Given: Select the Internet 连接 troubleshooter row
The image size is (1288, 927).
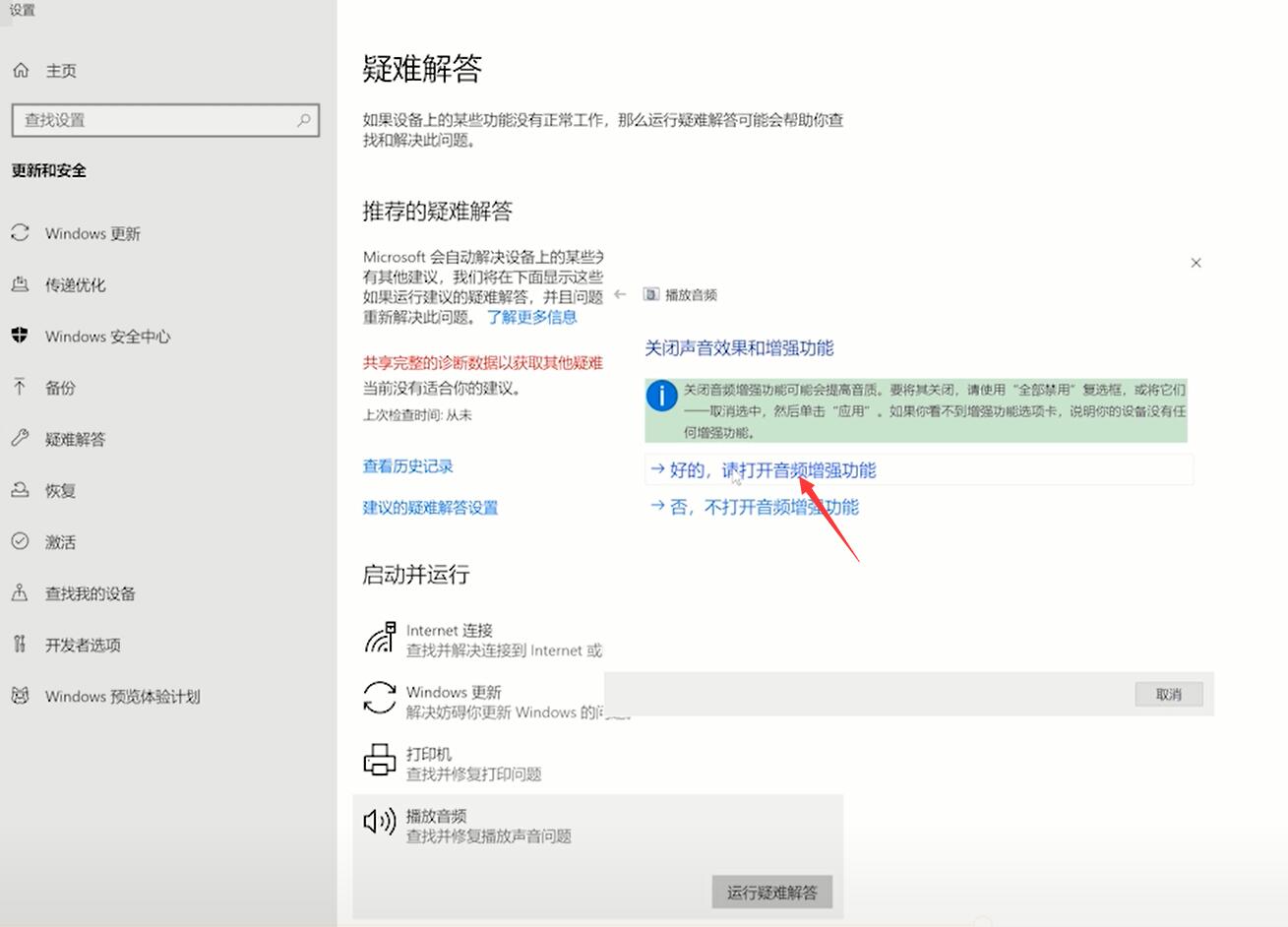Looking at the screenshot, I should pyautogui.click(x=482, y=640).
